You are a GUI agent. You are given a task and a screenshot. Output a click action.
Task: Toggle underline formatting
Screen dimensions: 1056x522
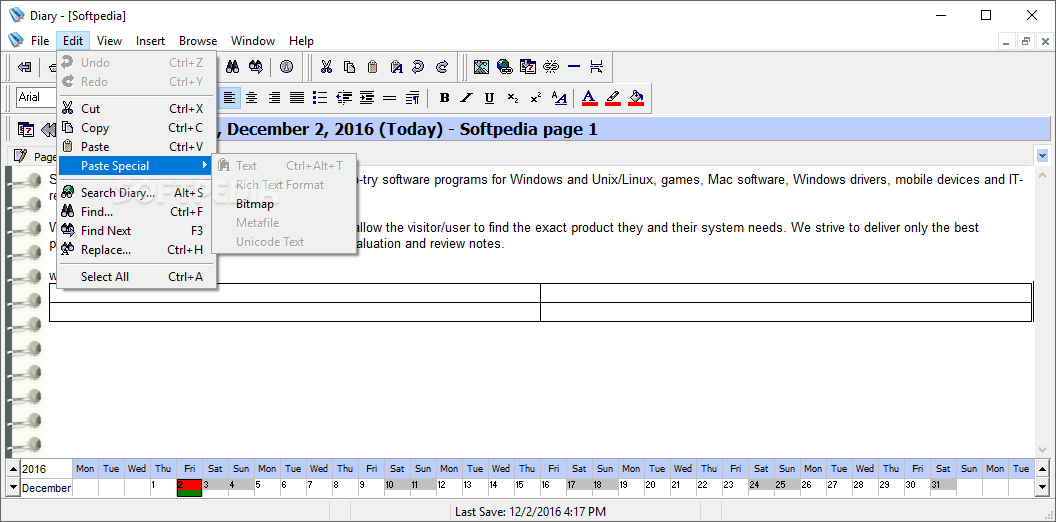click(x=490, y=98)
